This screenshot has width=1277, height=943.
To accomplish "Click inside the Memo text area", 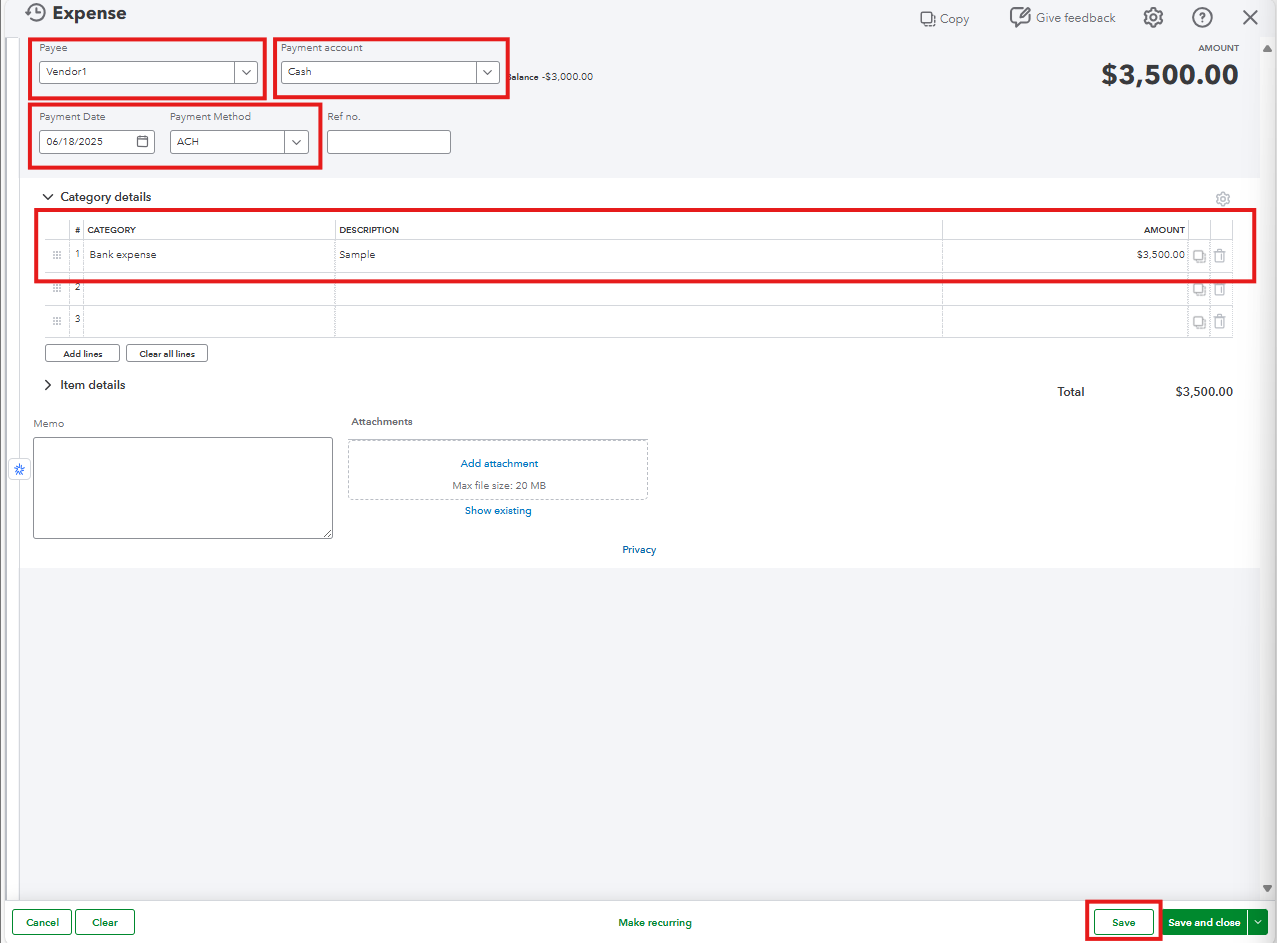I will [183, 488].
